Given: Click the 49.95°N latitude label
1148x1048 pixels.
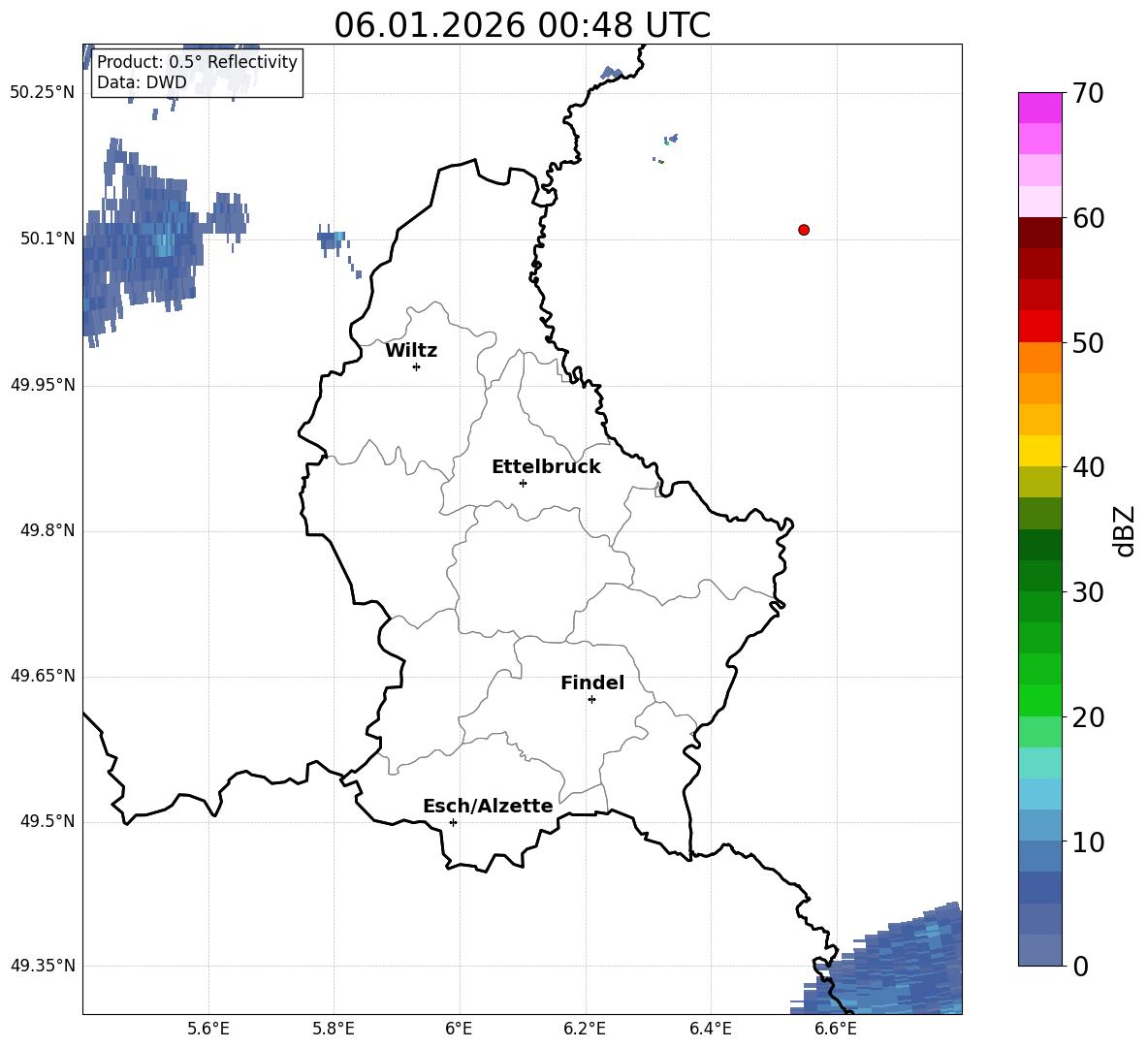Looking at the screenshot, I should pos(43,385).
